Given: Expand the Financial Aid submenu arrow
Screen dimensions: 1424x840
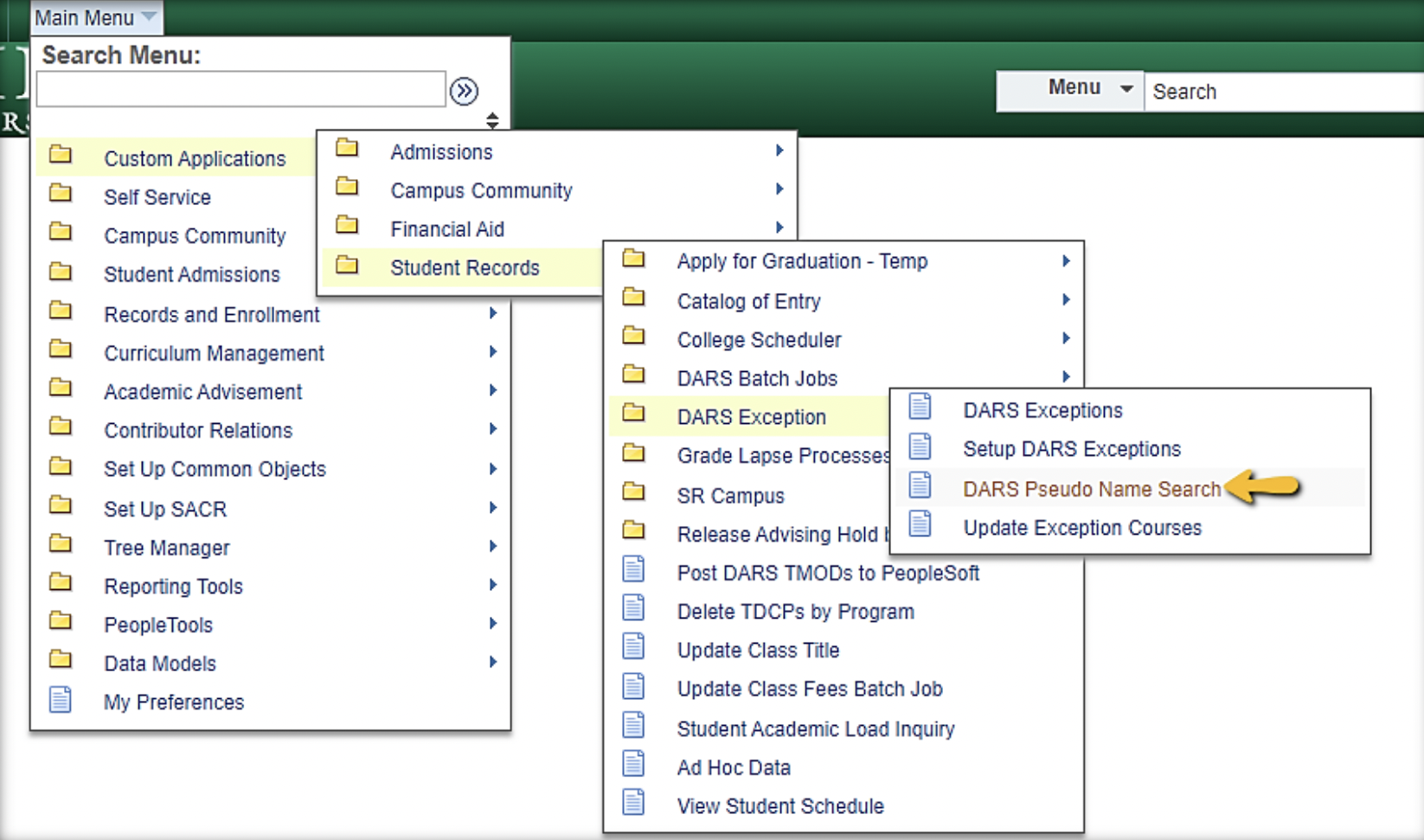Looking at the screenshot, I should (779, 228).
